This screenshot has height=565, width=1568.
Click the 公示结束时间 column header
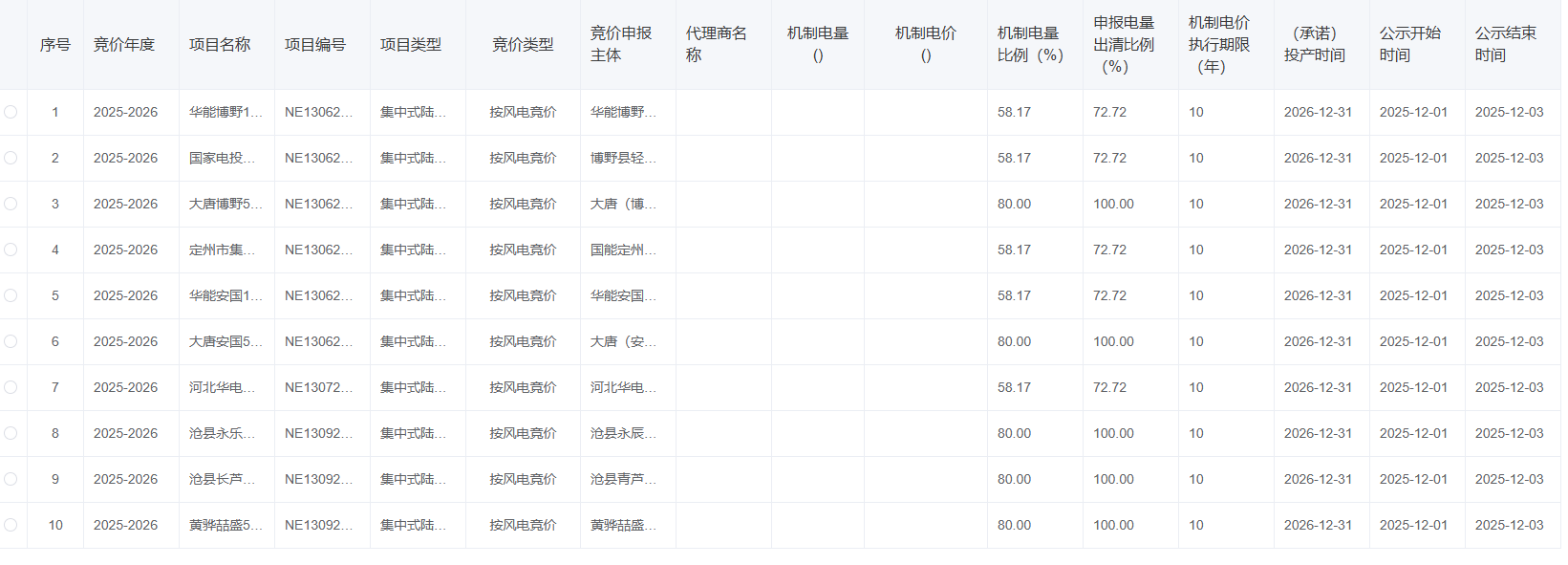1506,45
